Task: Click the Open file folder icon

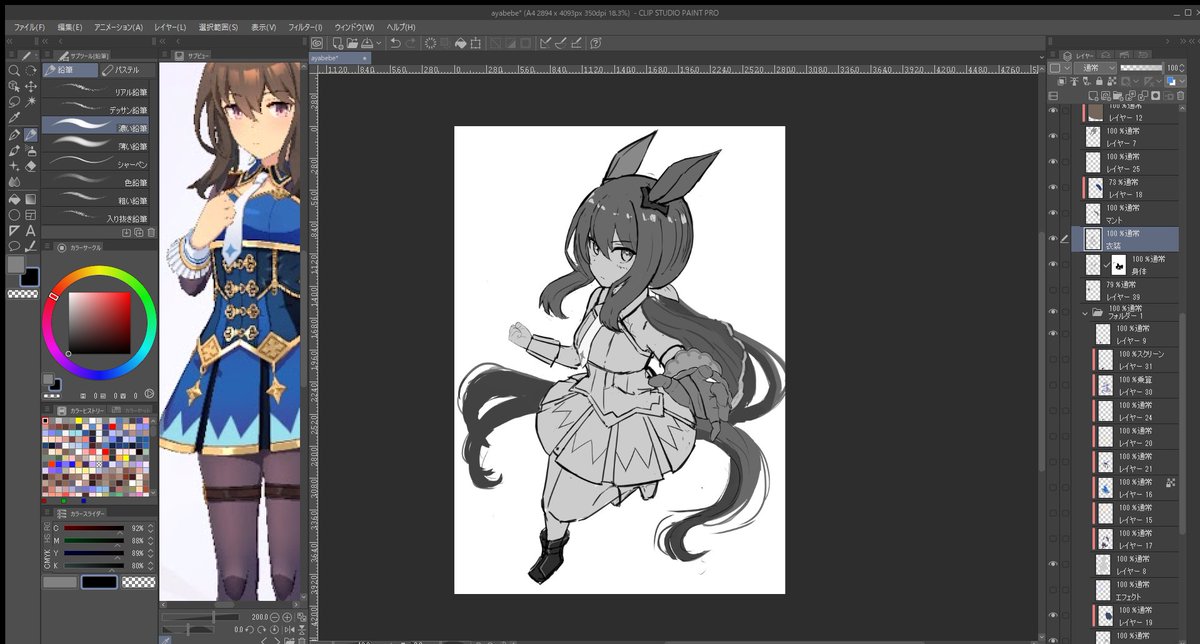Action: (353, 43)
